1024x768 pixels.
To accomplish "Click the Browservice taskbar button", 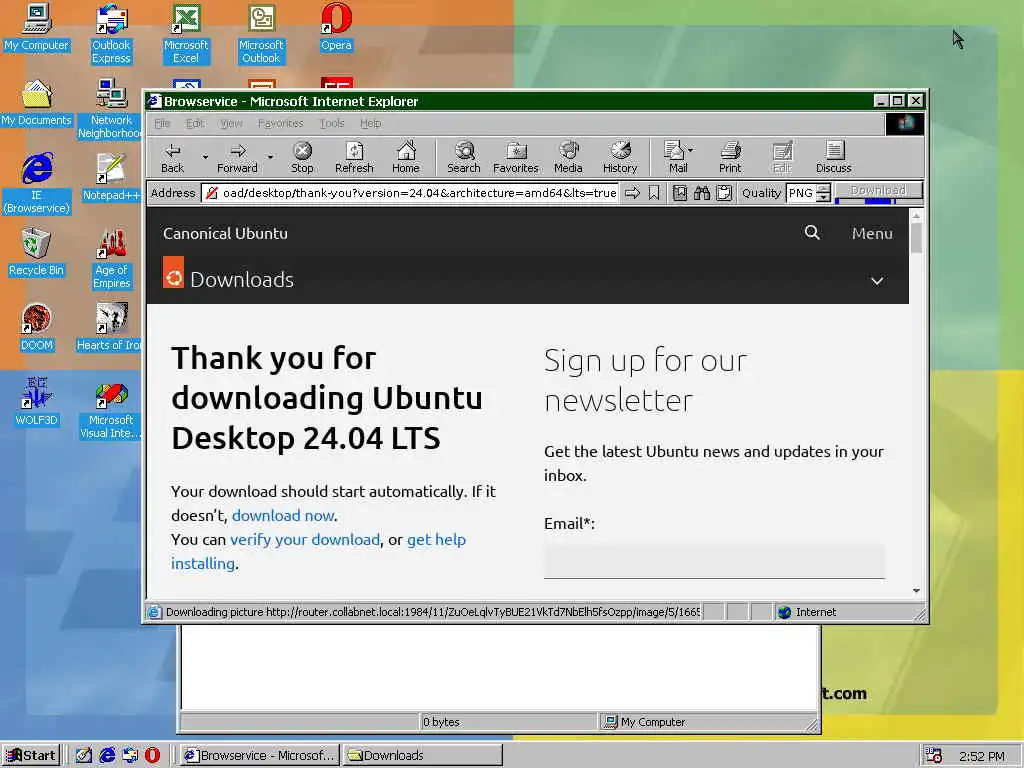I will [260, 755].
